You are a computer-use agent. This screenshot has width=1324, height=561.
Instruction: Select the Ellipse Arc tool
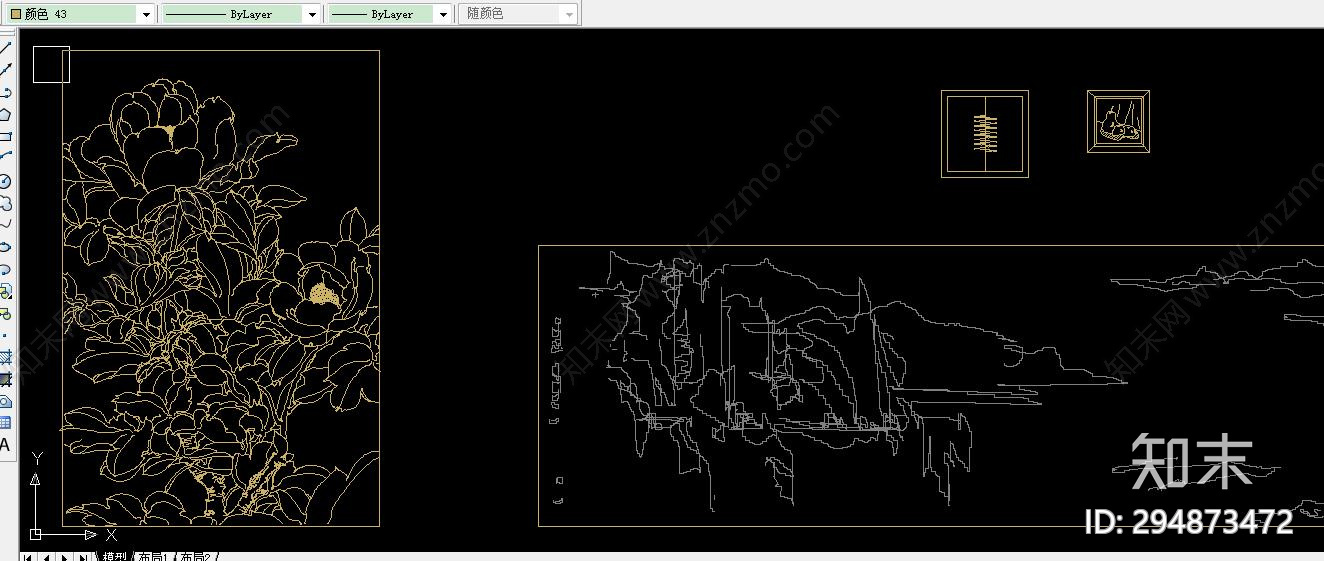(6, 269)
